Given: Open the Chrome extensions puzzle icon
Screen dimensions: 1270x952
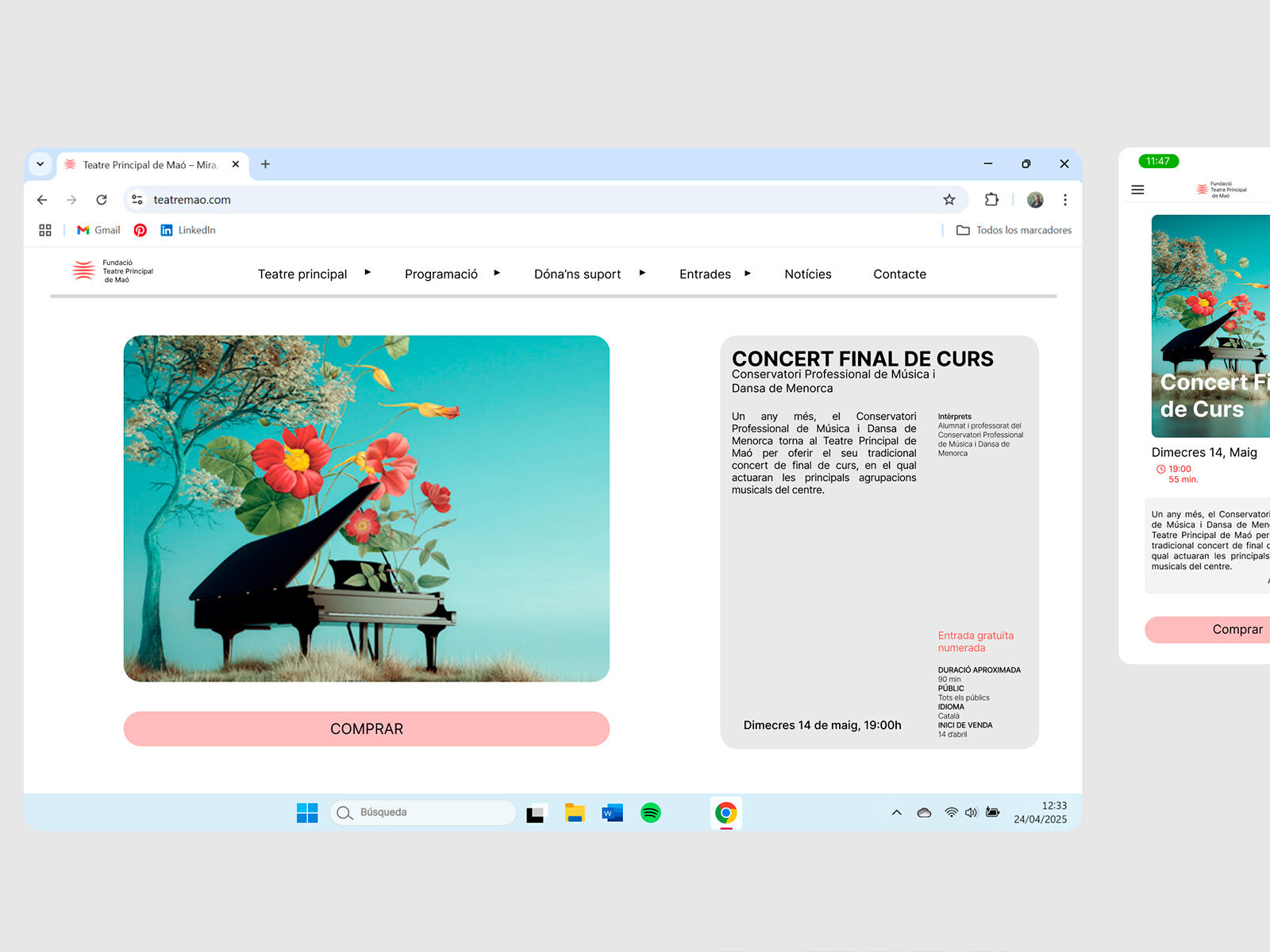Looking at the screenshot, I should 991,200.
